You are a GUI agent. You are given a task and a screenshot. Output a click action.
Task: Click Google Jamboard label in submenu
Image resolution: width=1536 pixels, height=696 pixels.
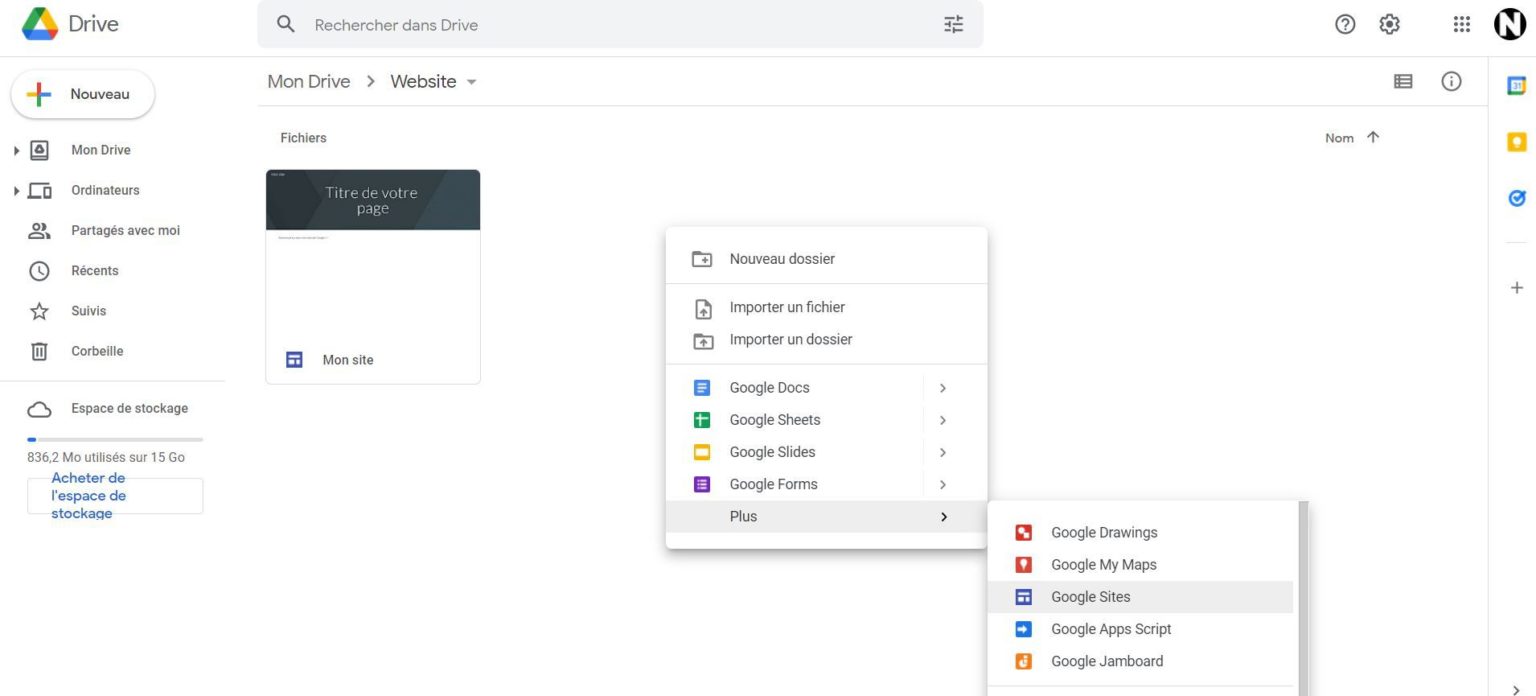1107,661
